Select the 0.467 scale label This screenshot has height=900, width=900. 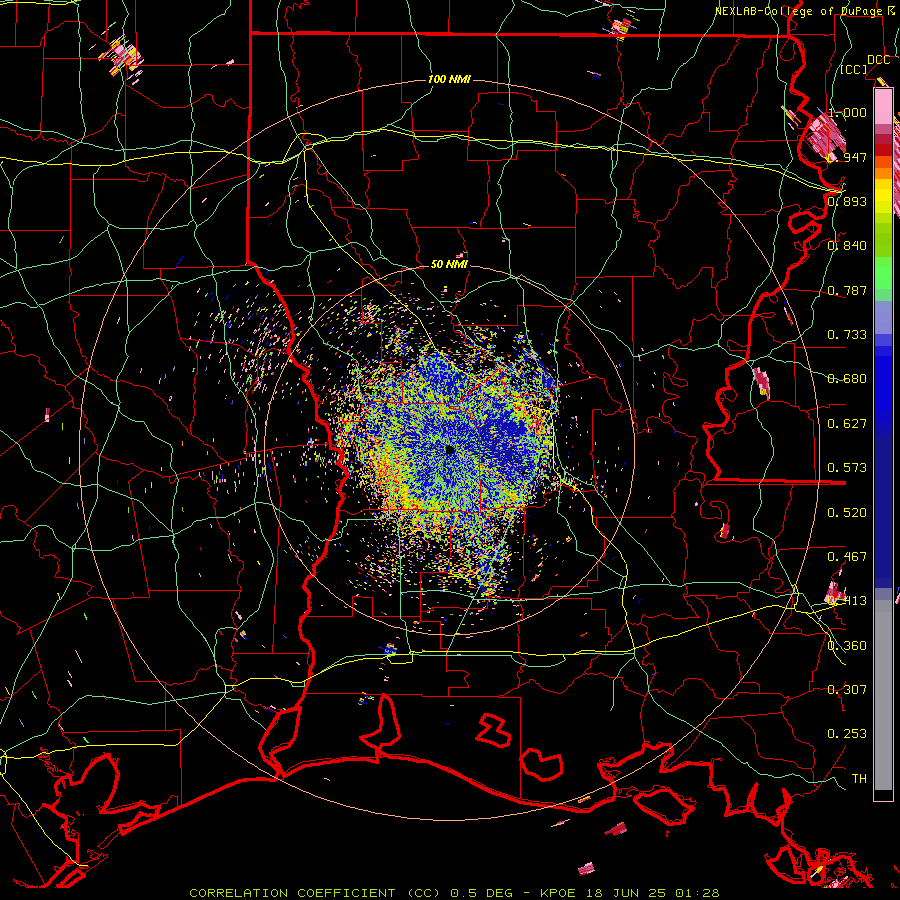pyautogui.click(x=847, y=556)
